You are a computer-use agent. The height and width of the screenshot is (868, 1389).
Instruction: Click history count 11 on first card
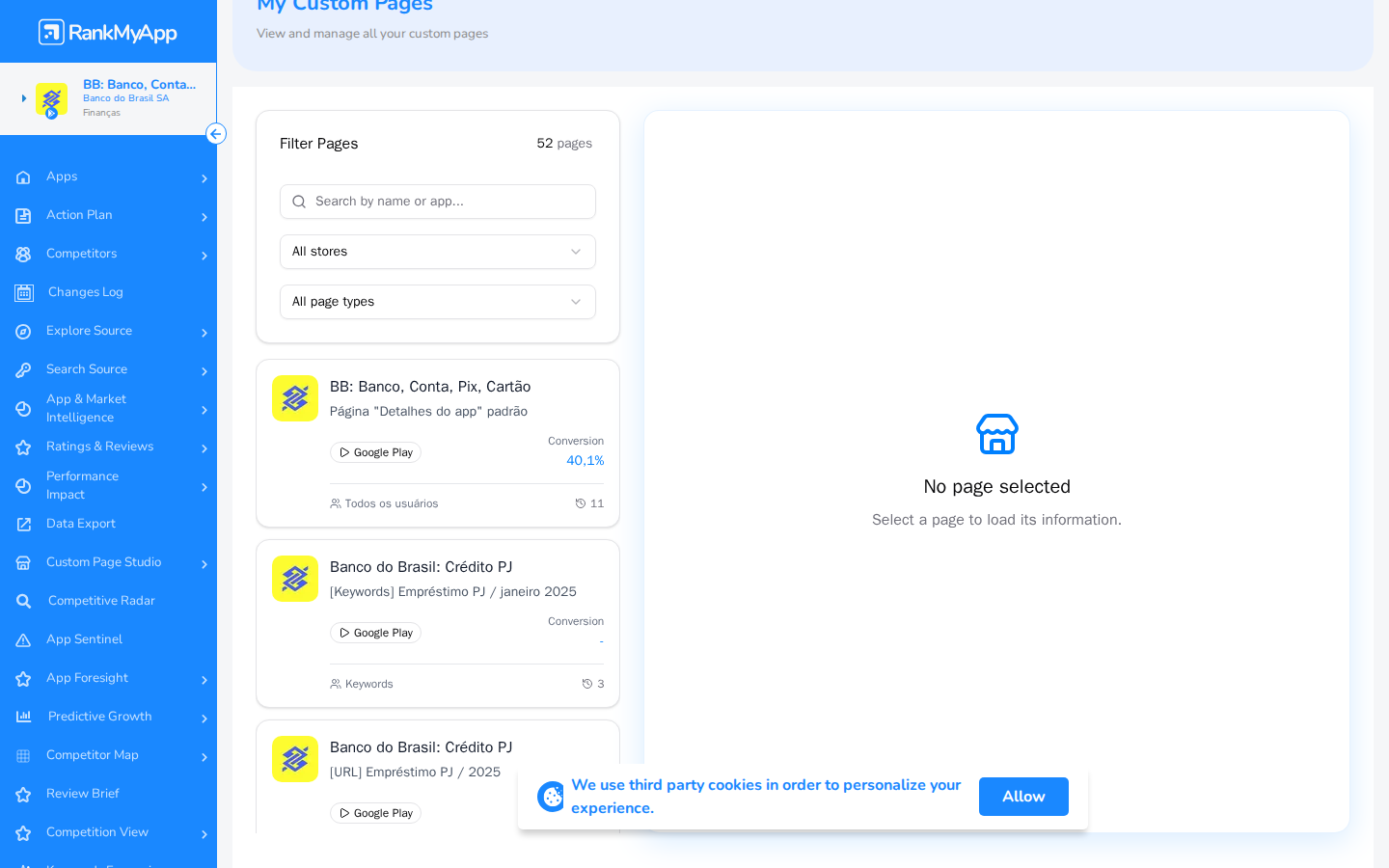(x=589, y=503)
